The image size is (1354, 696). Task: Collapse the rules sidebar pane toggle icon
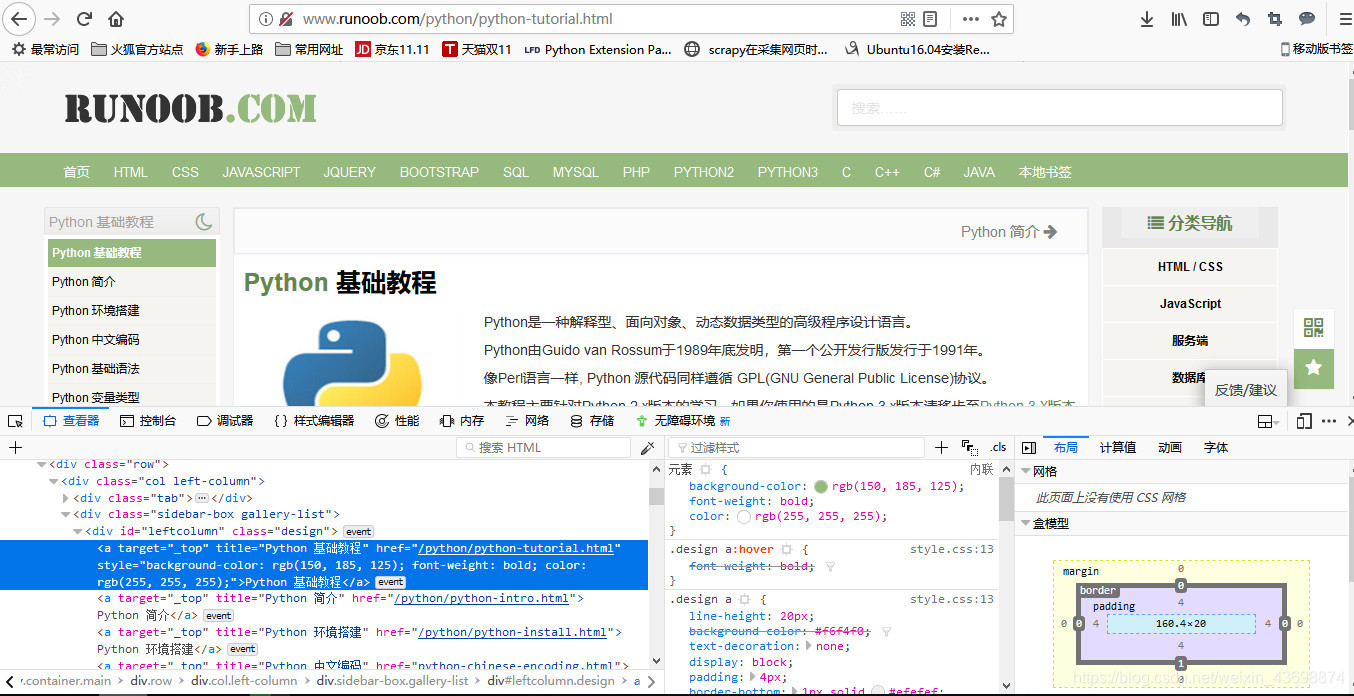tap(1028, 447)
